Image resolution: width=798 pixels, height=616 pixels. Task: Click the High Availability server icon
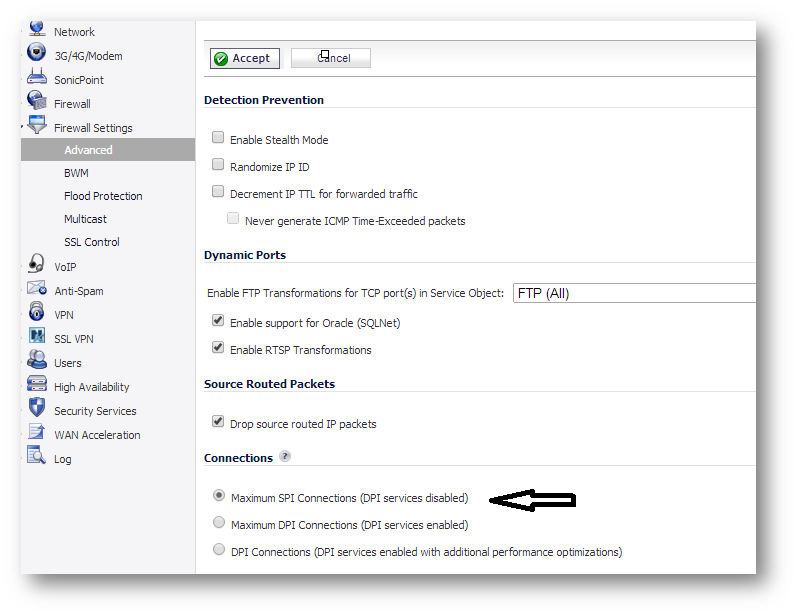coord(37,383)
